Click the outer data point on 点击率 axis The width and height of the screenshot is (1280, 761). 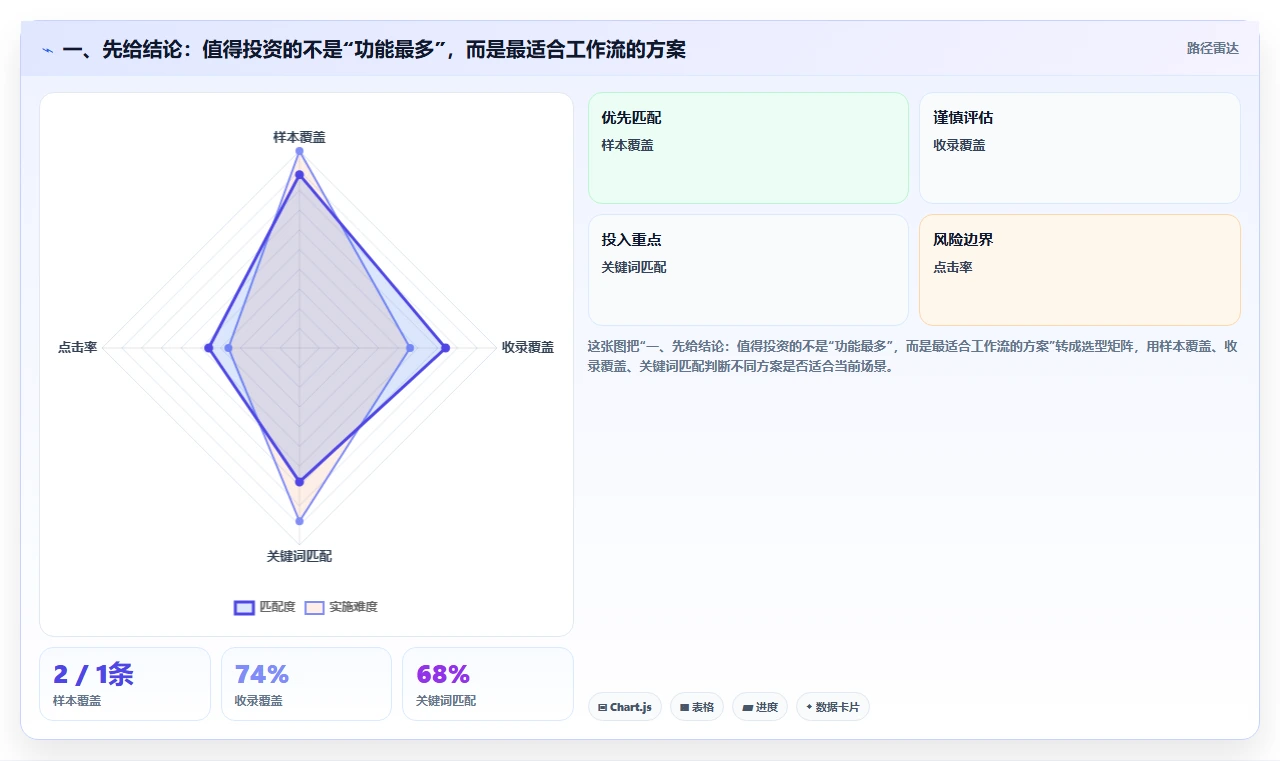208,348
